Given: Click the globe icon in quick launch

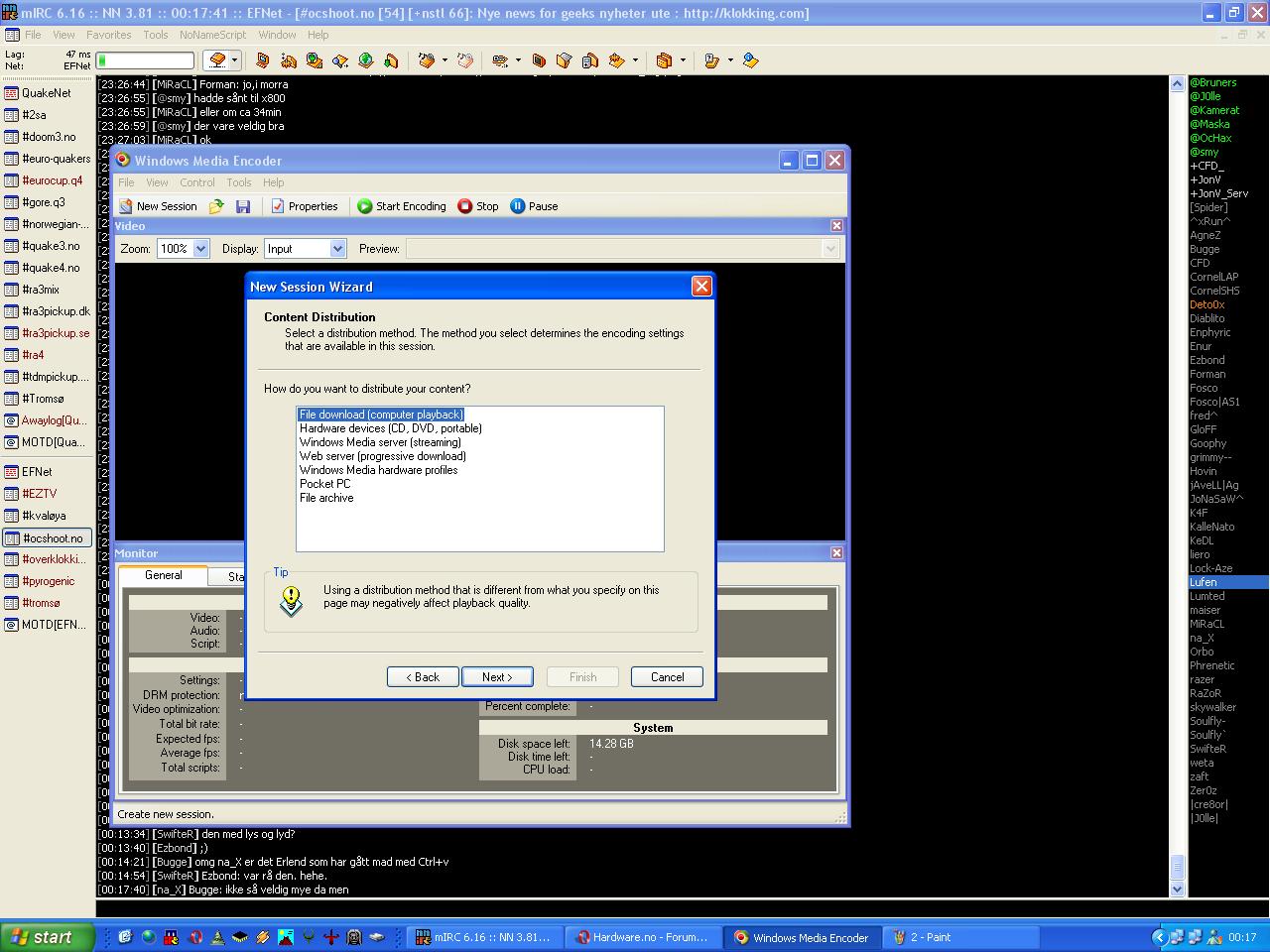Looking at the screenshot, I should click(x=149, y=937).
